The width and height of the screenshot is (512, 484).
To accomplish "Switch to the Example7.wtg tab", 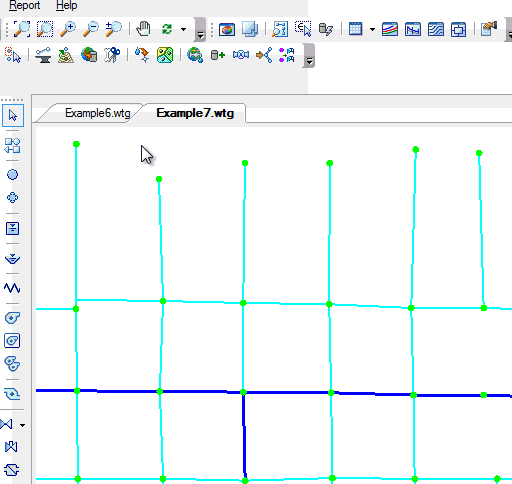I will [x=195, y=113].
